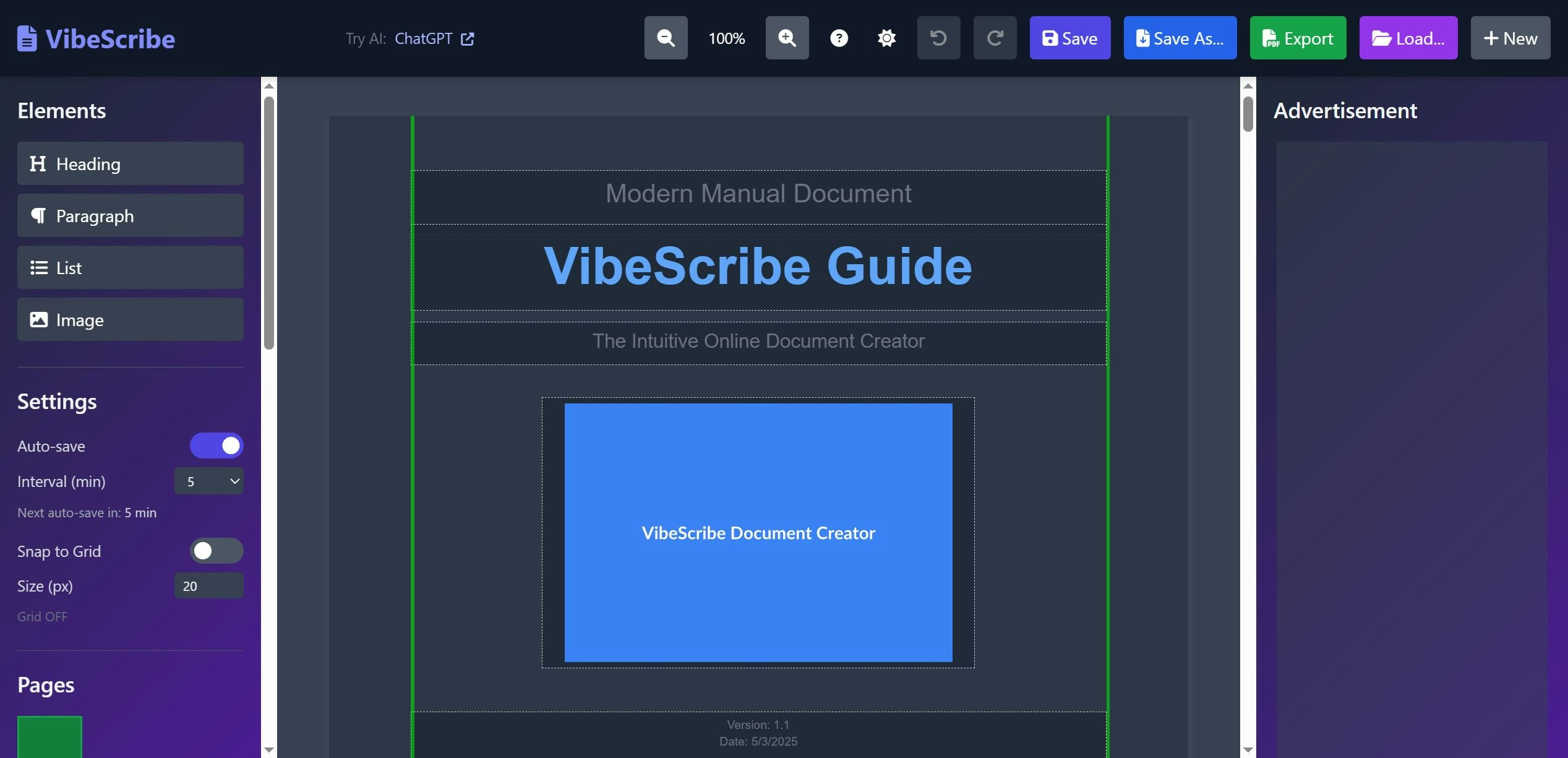The width and height of the screenshot is (1568, 758).
Task: Open ChatGPT external link icon
Action: coord(468,39)
